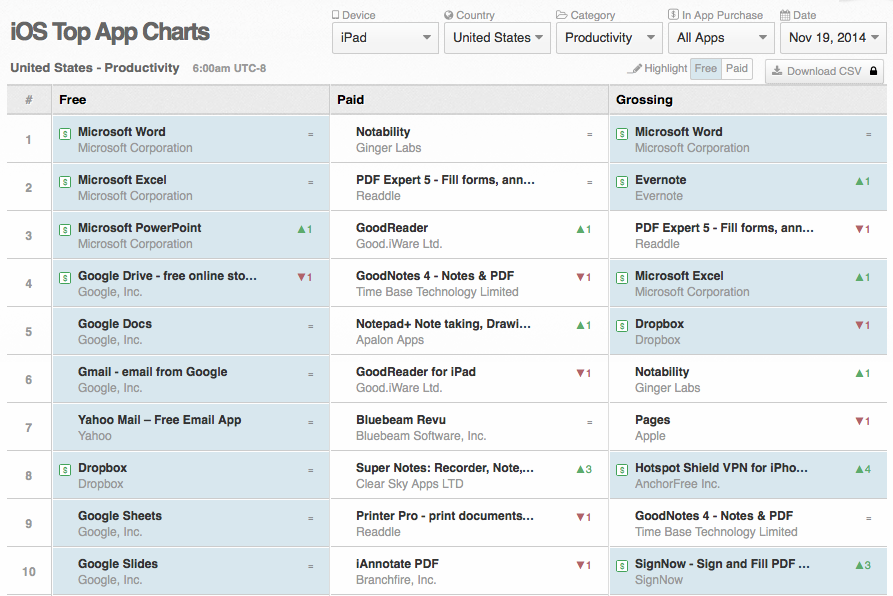
Task: Click in-app purchase icon beside Grossing Microsoft Word
Action: click(622, 134)
